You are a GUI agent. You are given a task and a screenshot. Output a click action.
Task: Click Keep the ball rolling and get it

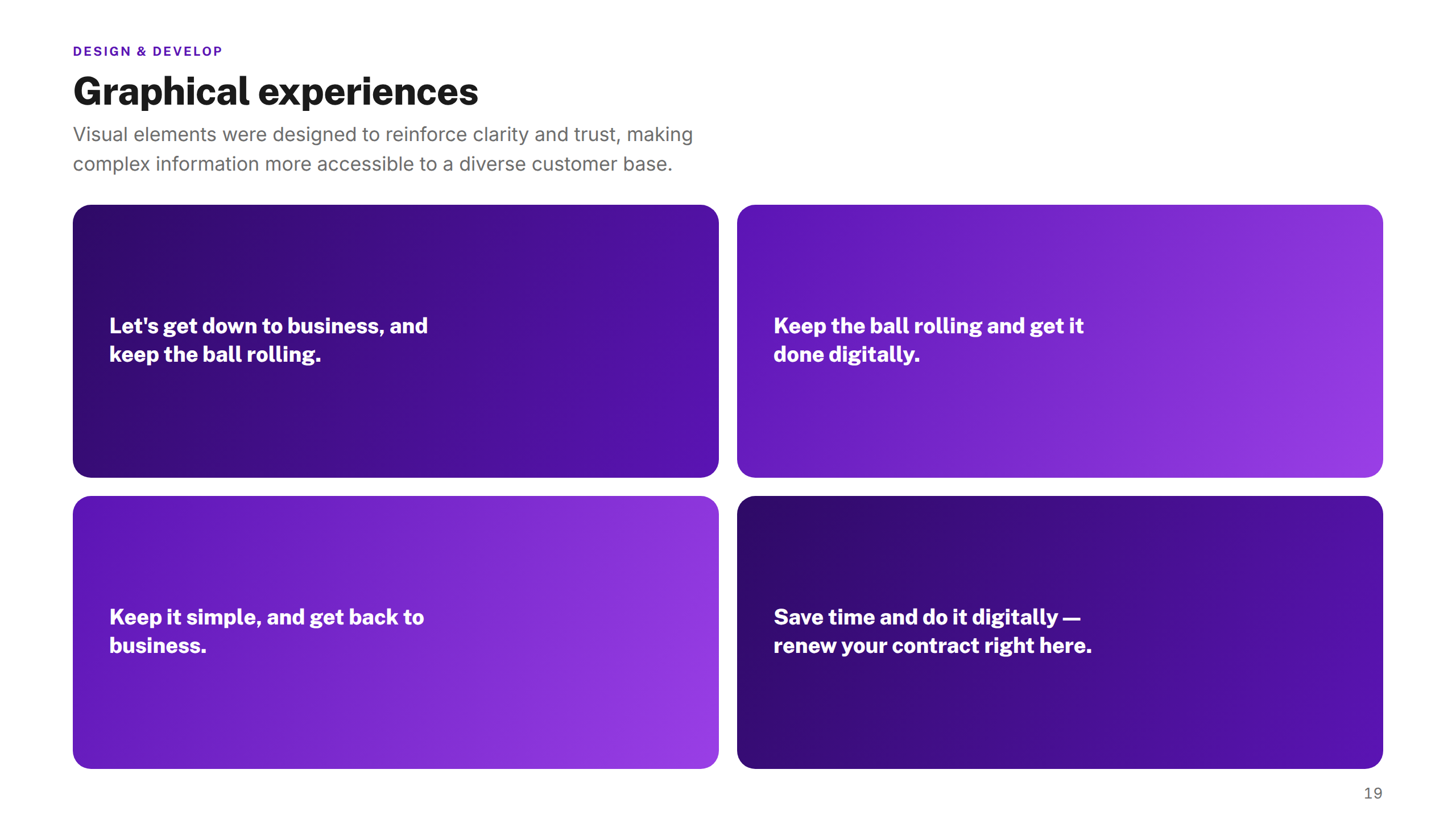tap(929, 326)
